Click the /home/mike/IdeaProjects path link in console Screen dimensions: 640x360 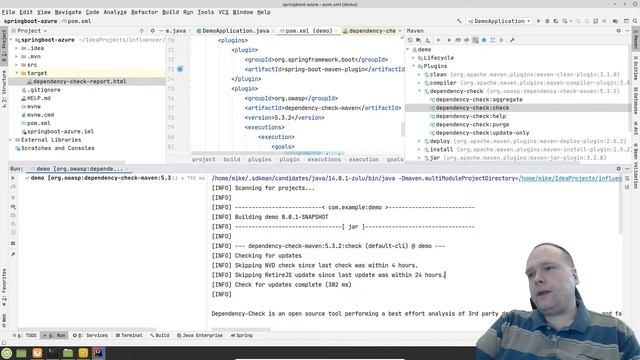point(570,178)
